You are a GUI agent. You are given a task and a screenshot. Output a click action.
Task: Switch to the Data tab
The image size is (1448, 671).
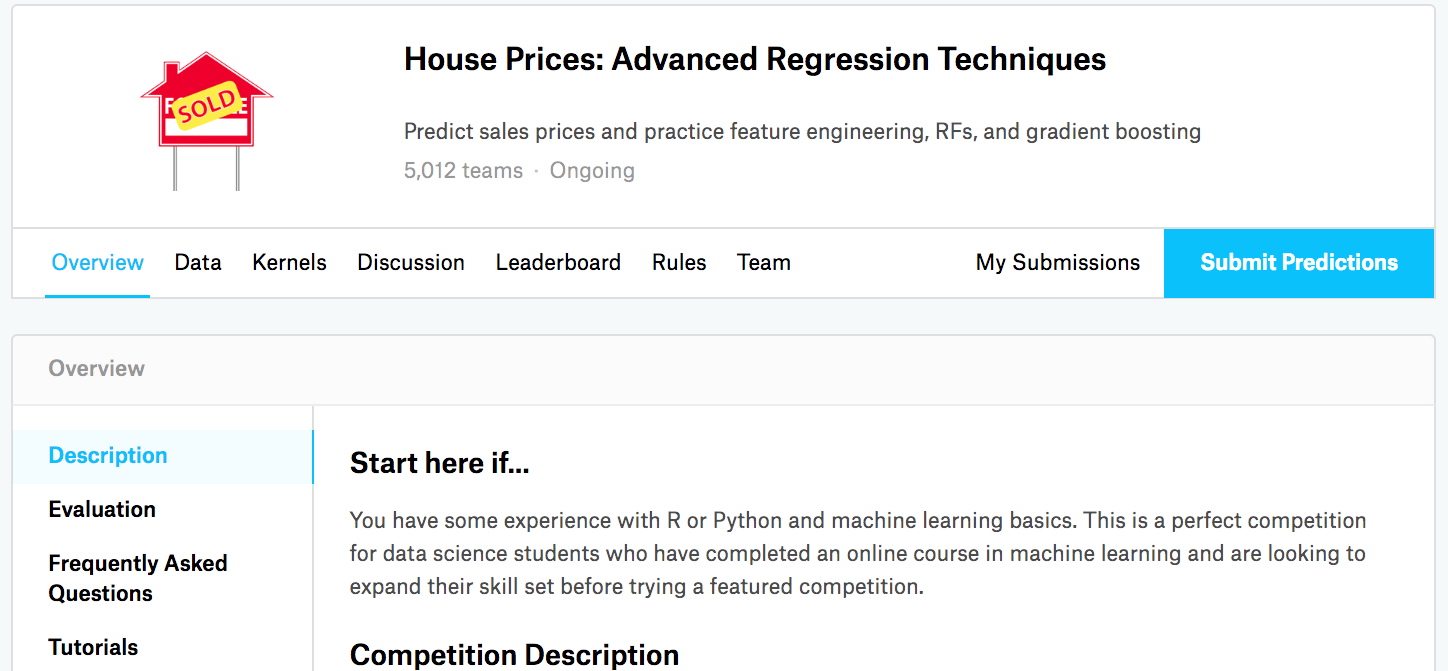pos(198,263)
